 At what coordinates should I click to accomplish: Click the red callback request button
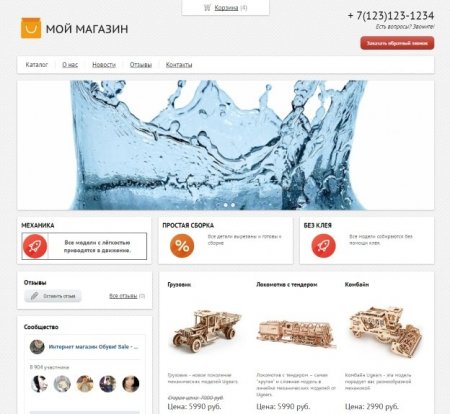click(397, 43)
